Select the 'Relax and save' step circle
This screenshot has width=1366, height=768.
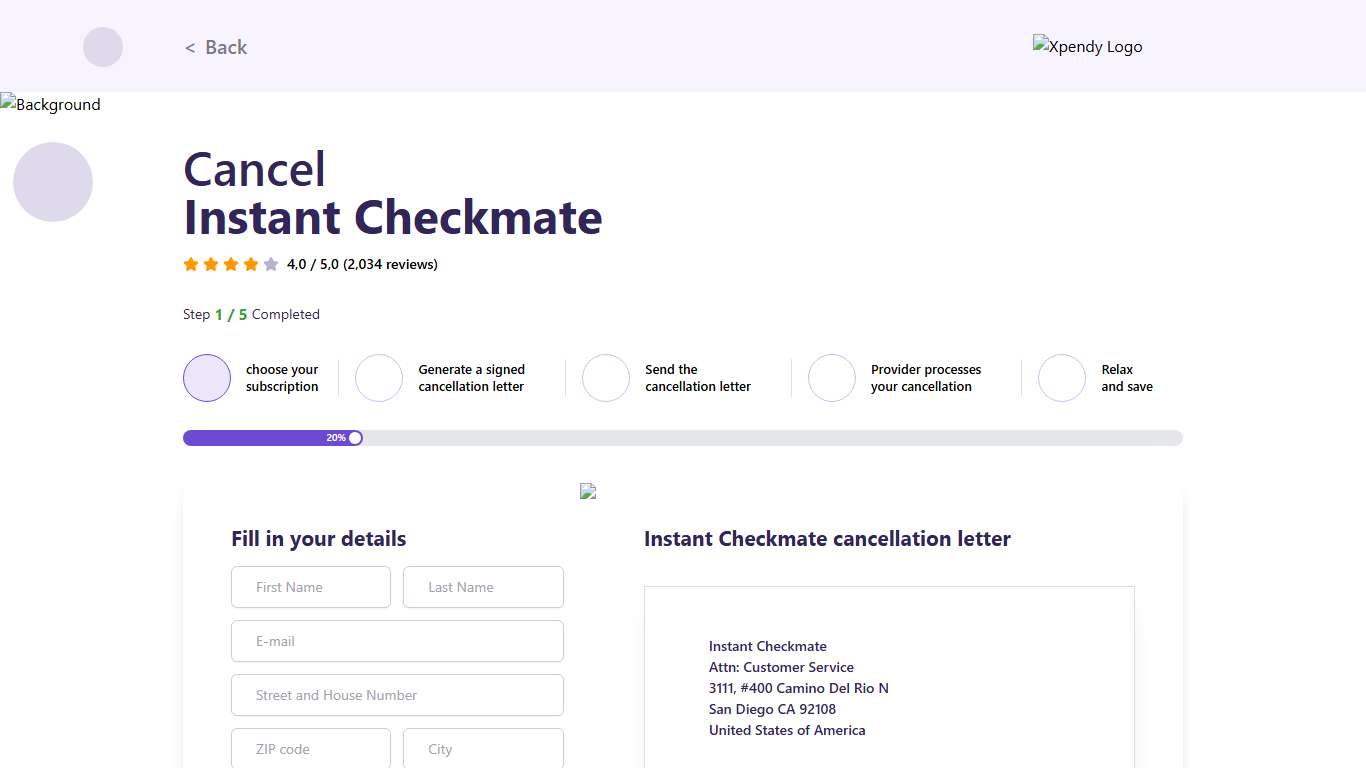pyautogui.click(x=1062, y=378)
